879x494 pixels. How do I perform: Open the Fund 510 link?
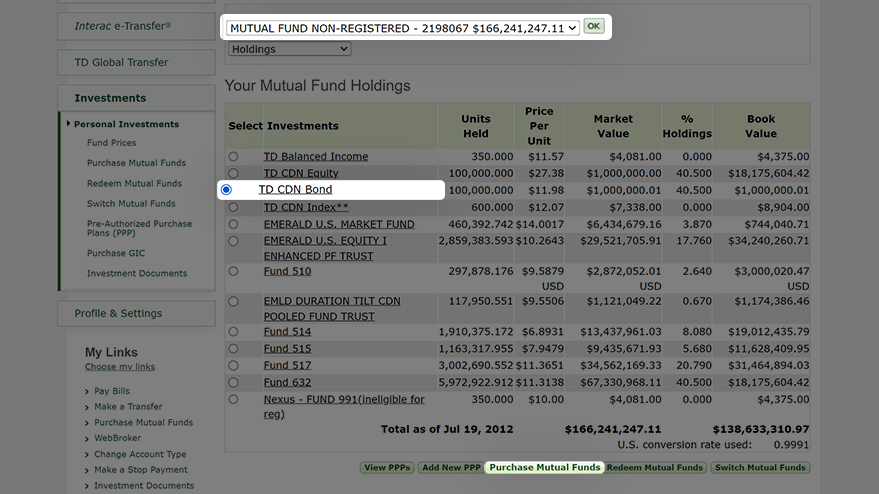(x=288, y=271)
